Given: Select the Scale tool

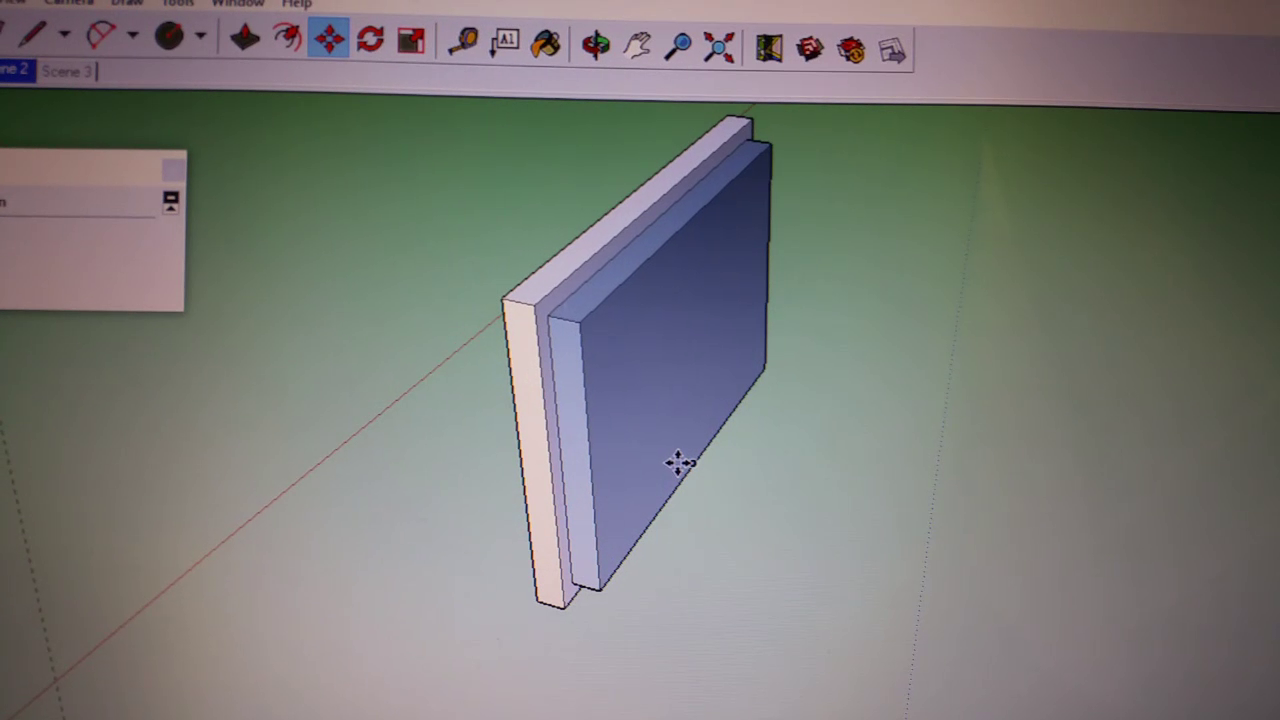Looking at the screenshot, I should pos(411,40).
